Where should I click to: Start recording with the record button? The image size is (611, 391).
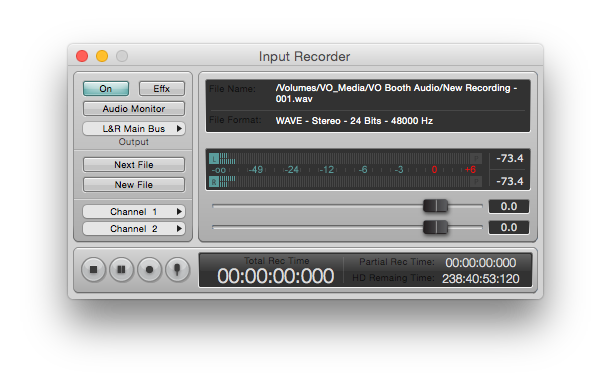(x=149, y=269)
